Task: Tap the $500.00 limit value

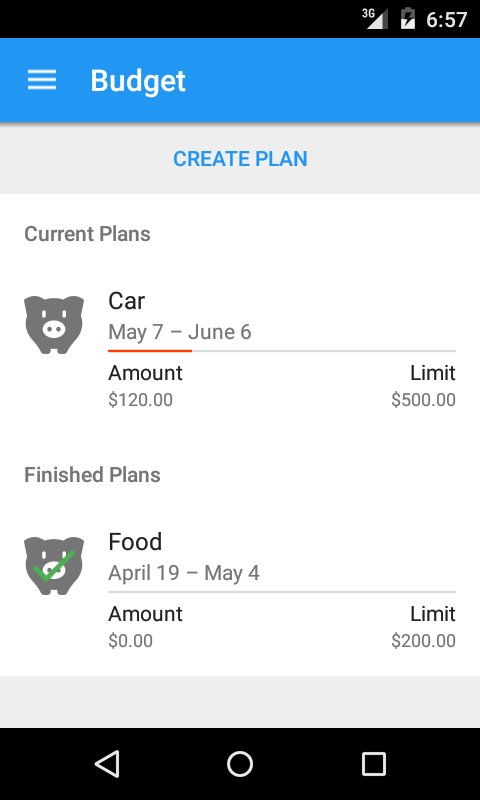Action: [423, 400]
